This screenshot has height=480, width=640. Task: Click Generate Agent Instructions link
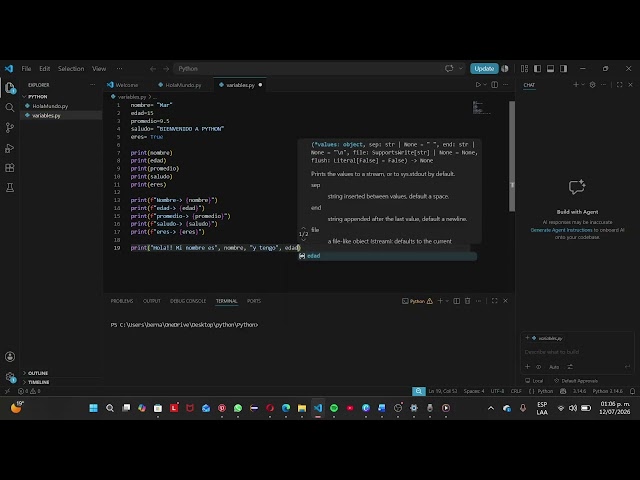click(x=561, y=230)
